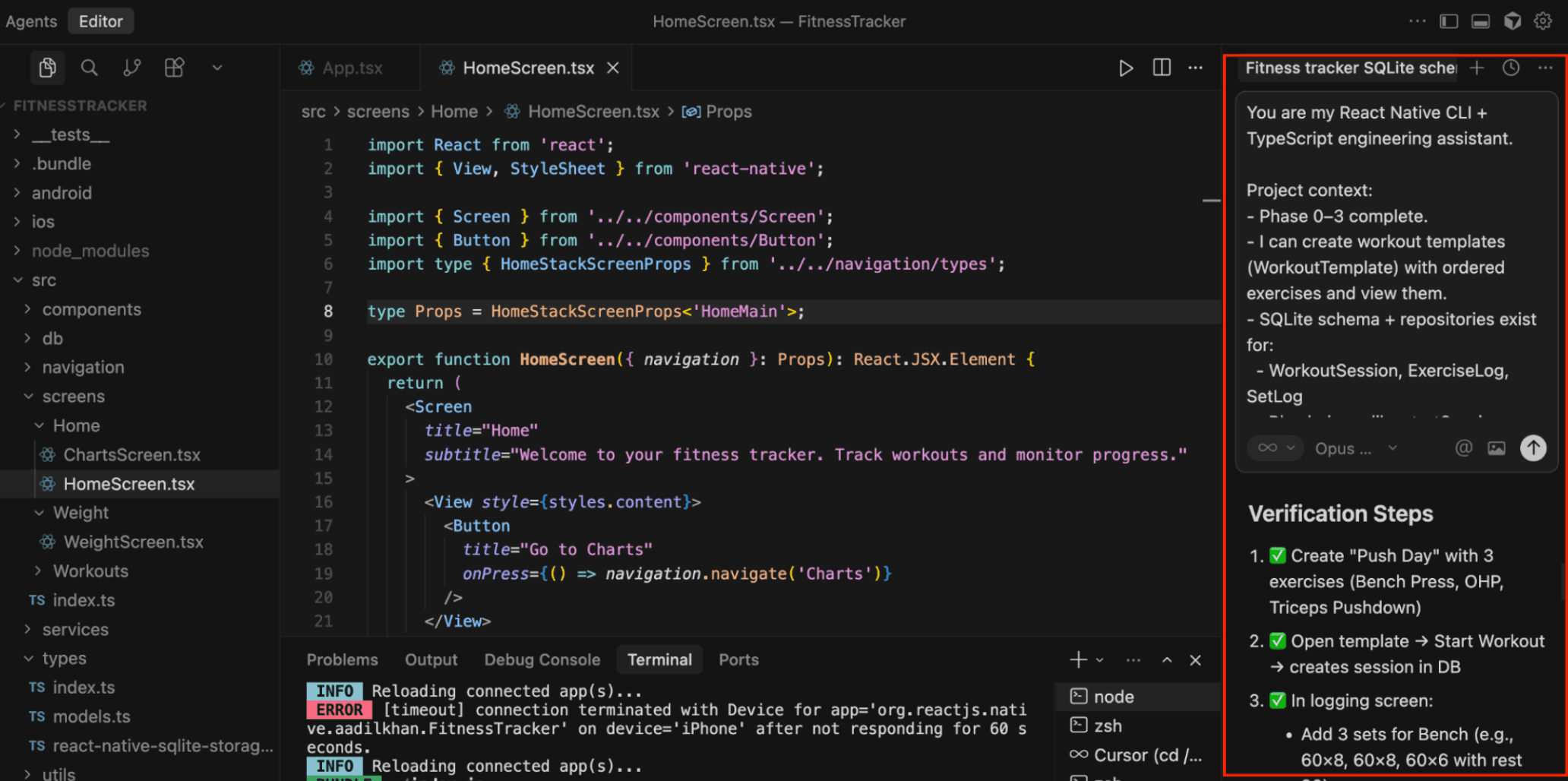Viewport: 1568px width, 781px height.
Task: Open the Debug Console tab
Action: click(x=542, y=660)
